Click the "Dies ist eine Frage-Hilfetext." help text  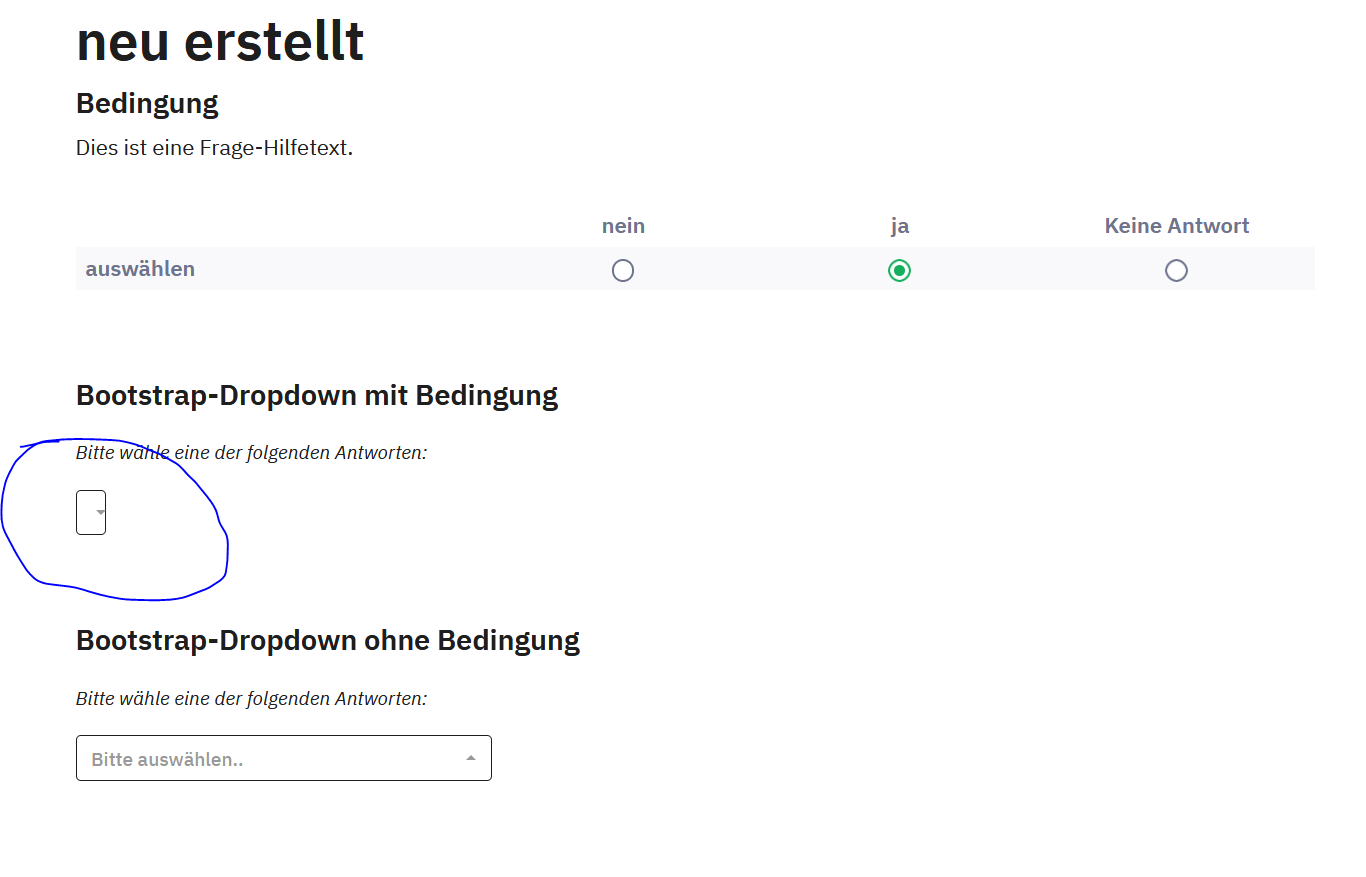(x=214, y=148)
